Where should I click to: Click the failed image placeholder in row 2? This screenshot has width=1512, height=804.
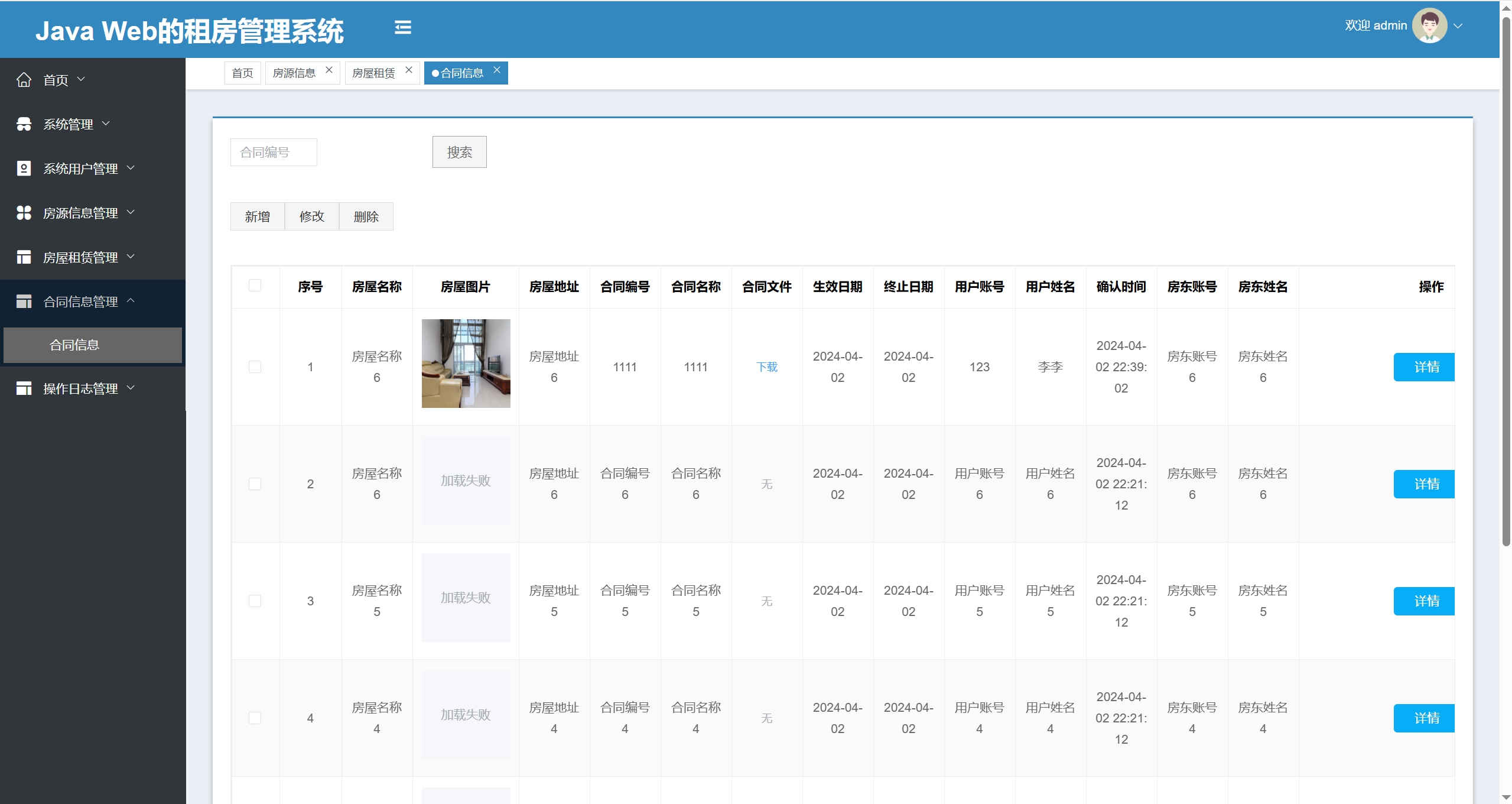pyautogui.click(x=466, y=481)
